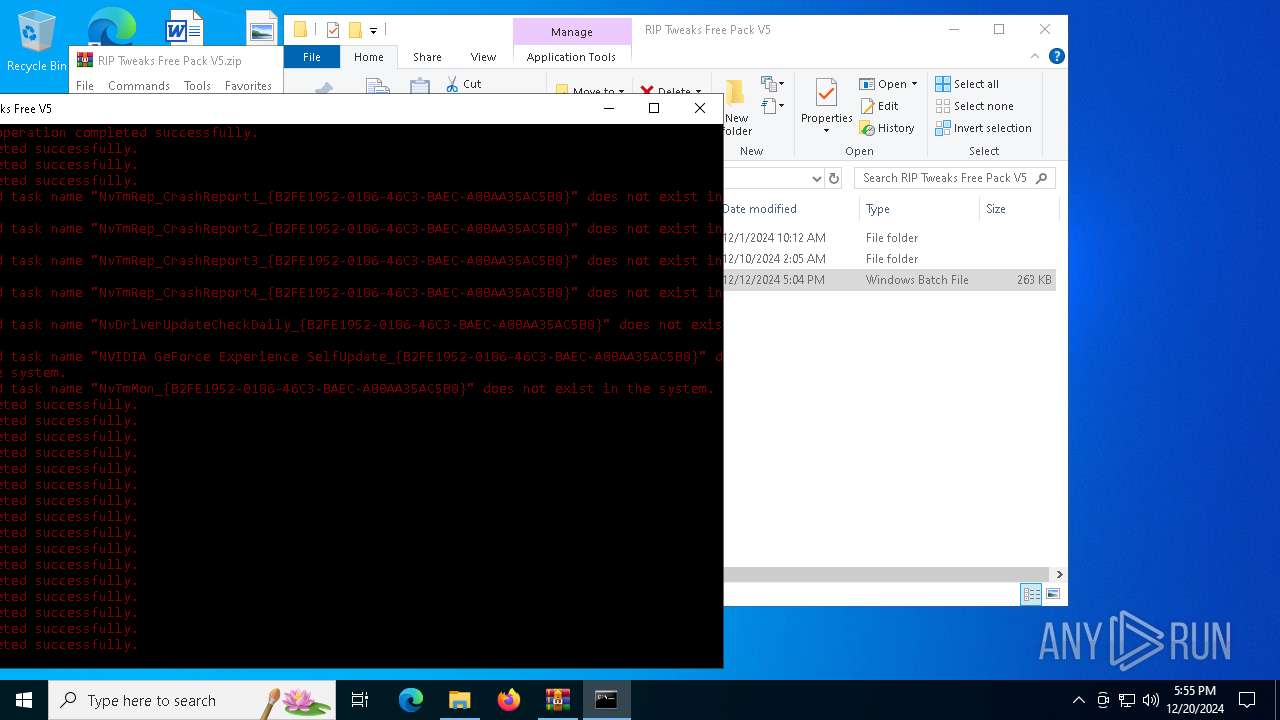
Task: Expand the Open button dropdown arrow
Action: tap(914, 84)
